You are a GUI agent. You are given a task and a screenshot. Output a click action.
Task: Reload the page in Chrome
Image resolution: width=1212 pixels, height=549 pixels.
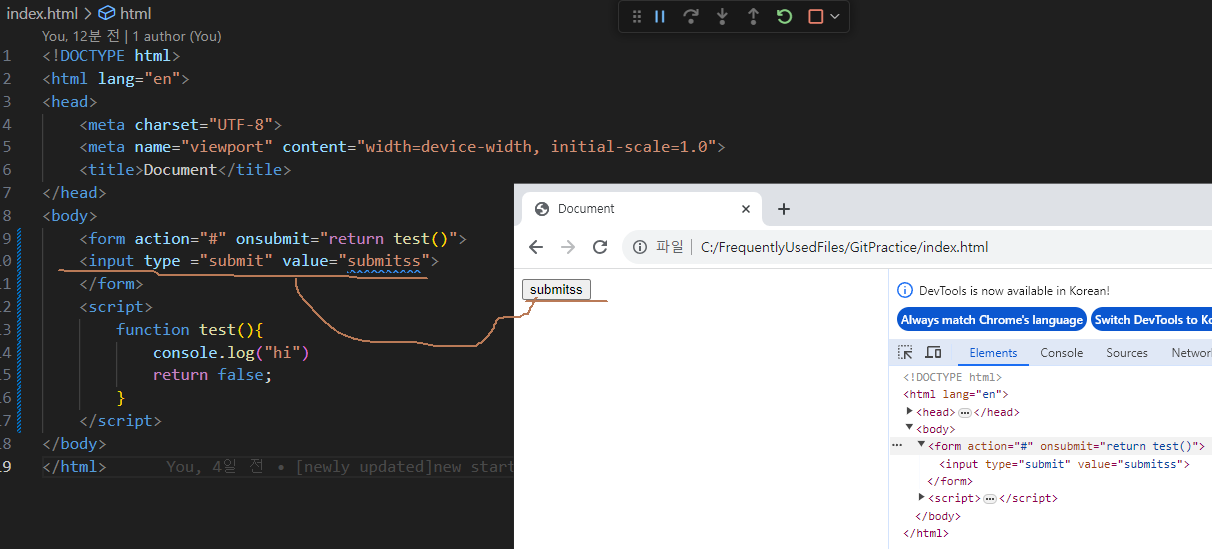click(600, 247)
